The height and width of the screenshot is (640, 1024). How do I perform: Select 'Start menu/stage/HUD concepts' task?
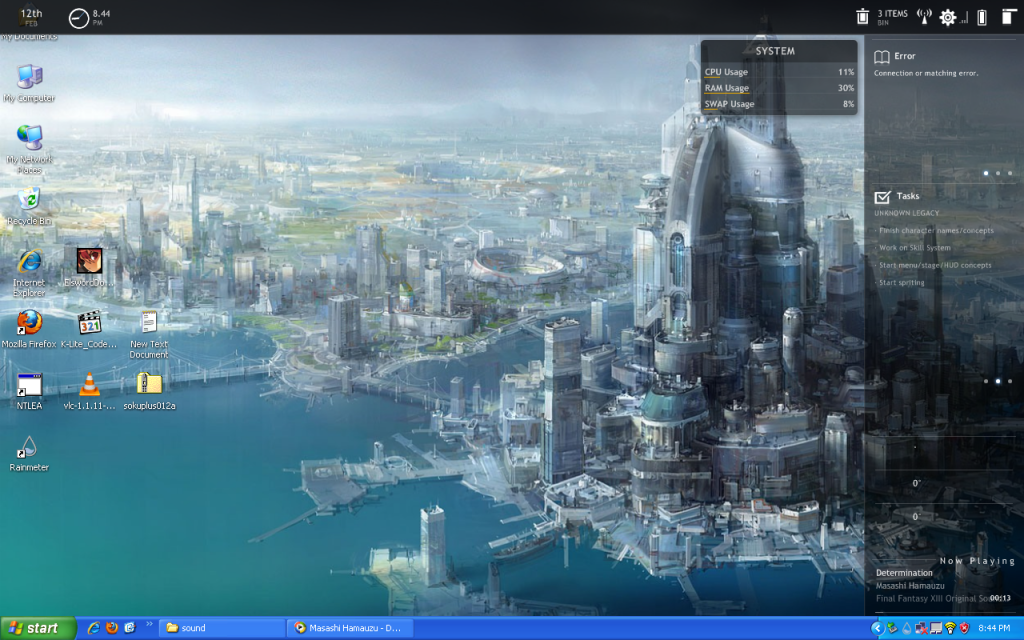pyautogui.click(x=935, y=265)
